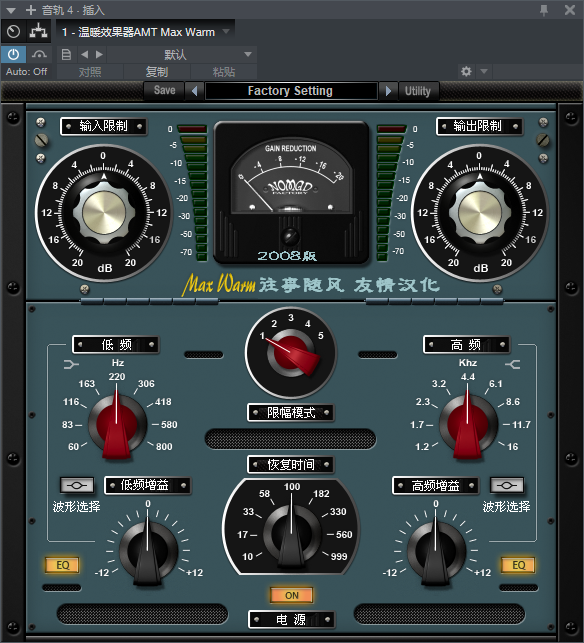Click the 低频增益 label plate
584x643 pixels.
click(x=148, y=486)
